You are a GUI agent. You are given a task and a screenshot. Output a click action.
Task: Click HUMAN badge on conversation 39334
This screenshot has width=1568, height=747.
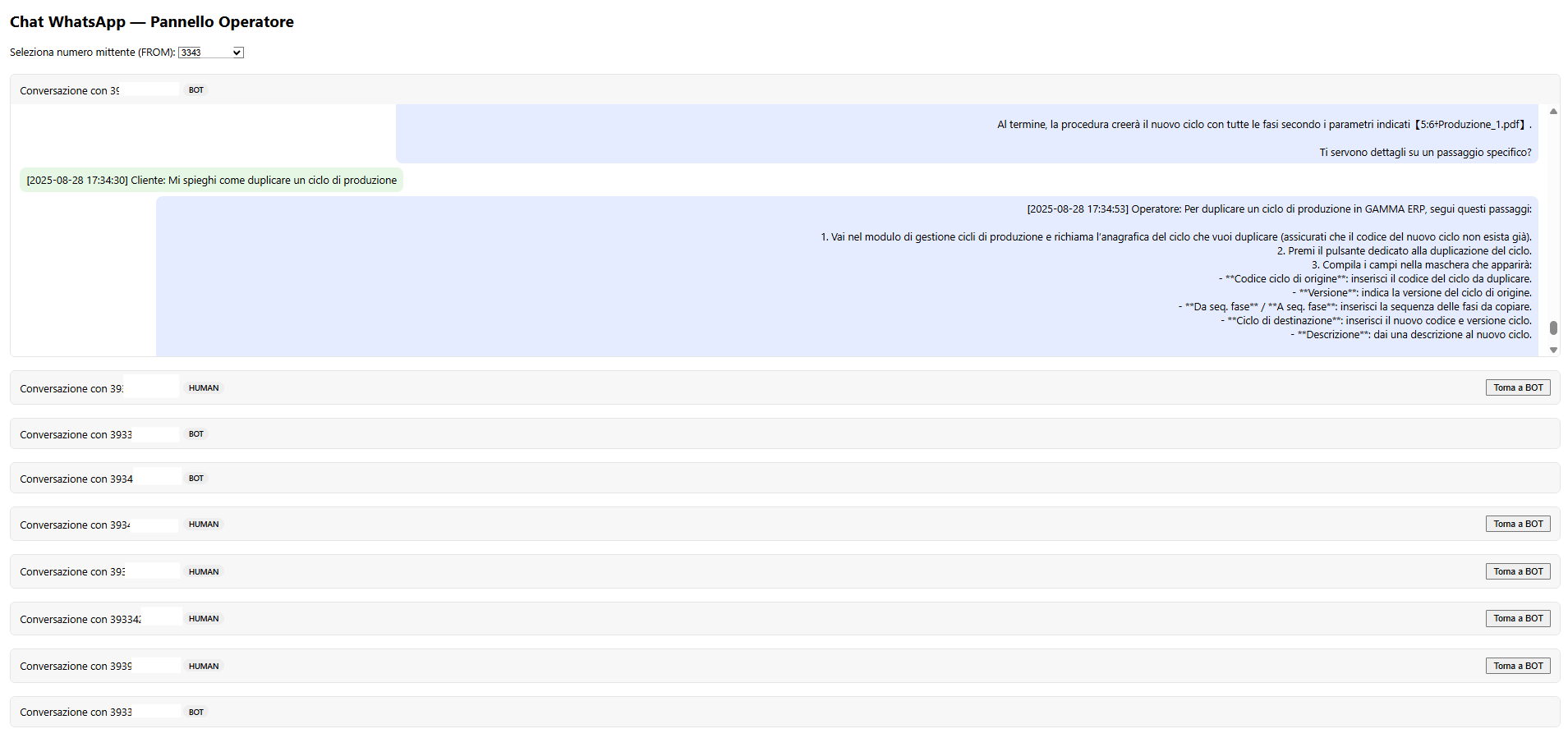(204, 619)
